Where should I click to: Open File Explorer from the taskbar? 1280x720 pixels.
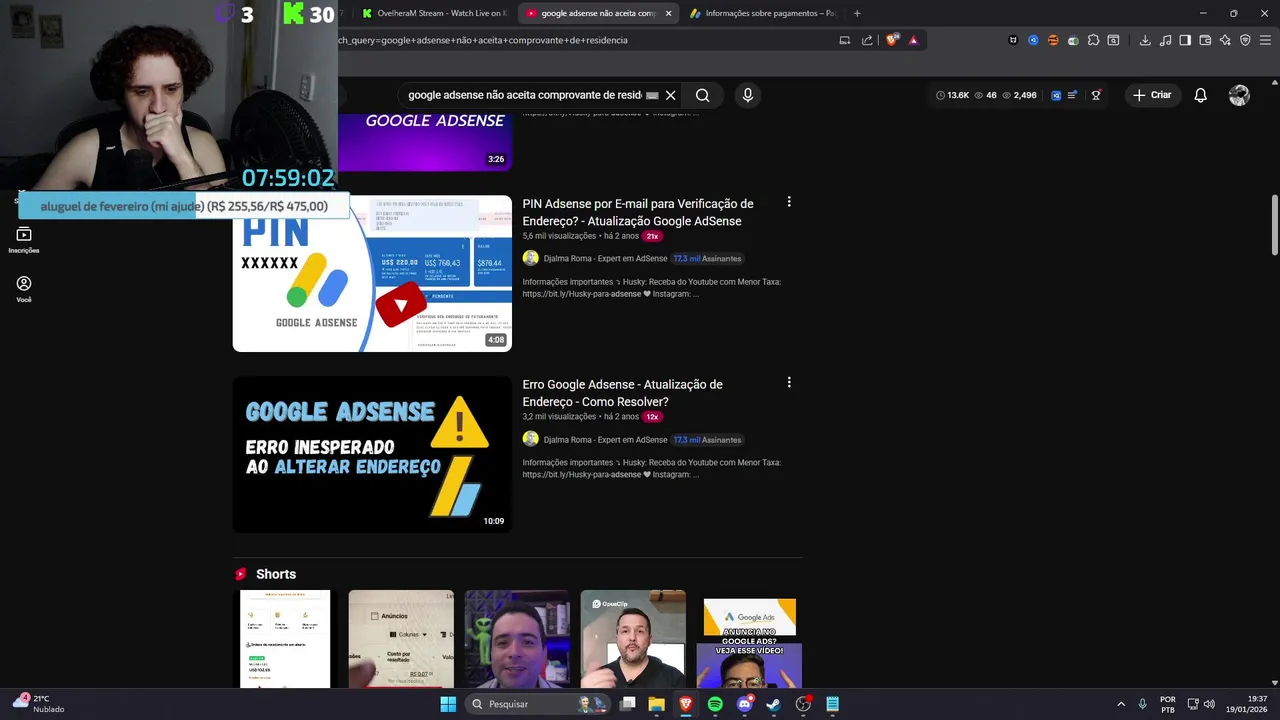tap(656, 704)
